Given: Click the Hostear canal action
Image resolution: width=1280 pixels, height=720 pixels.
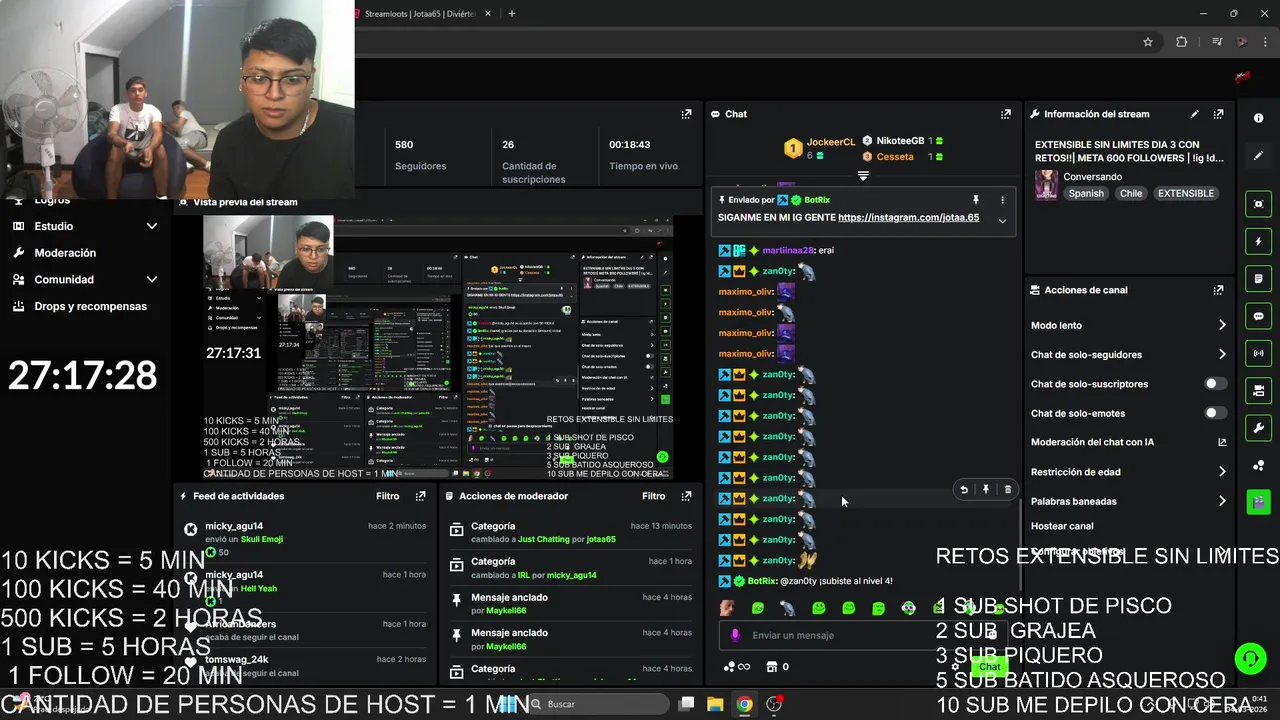Looking at the screenshot, I should pyautogui.click(x=1062, y=526).
